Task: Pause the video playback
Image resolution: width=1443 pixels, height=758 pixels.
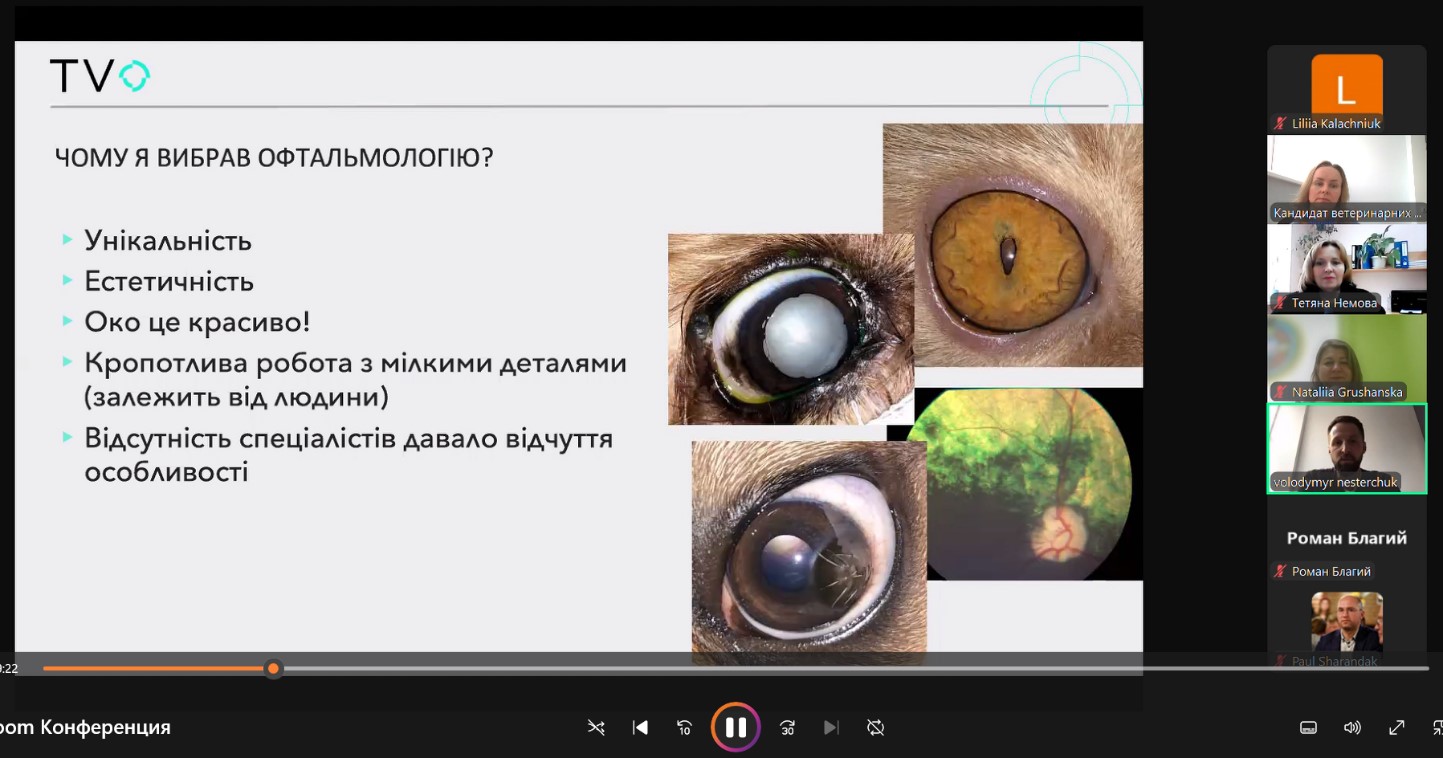Action: coord(736,727)
